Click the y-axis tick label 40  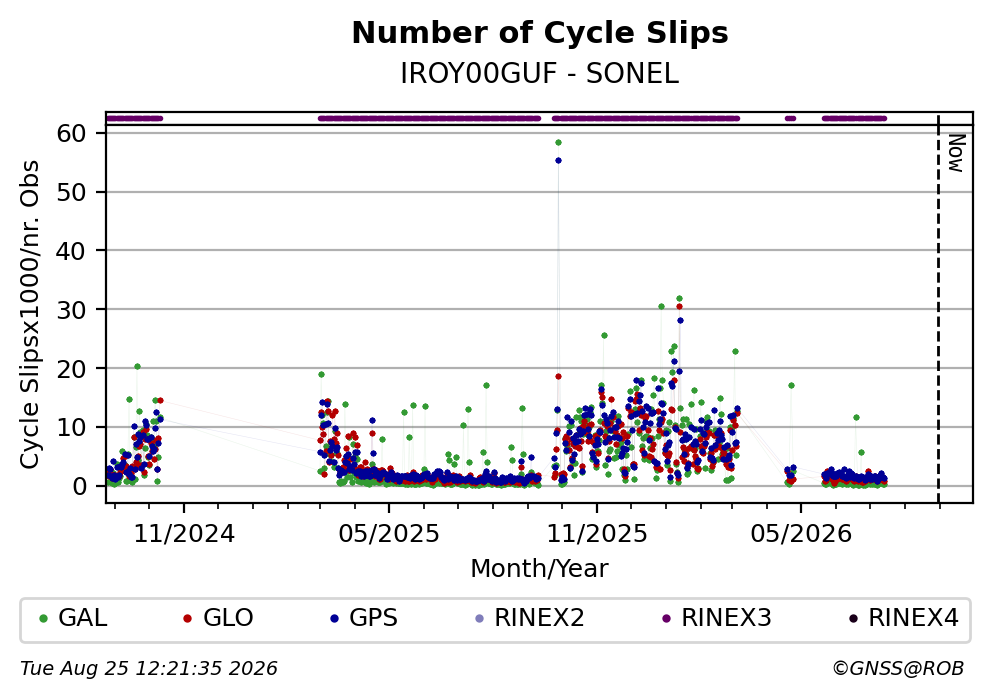[x=72, y=251]
